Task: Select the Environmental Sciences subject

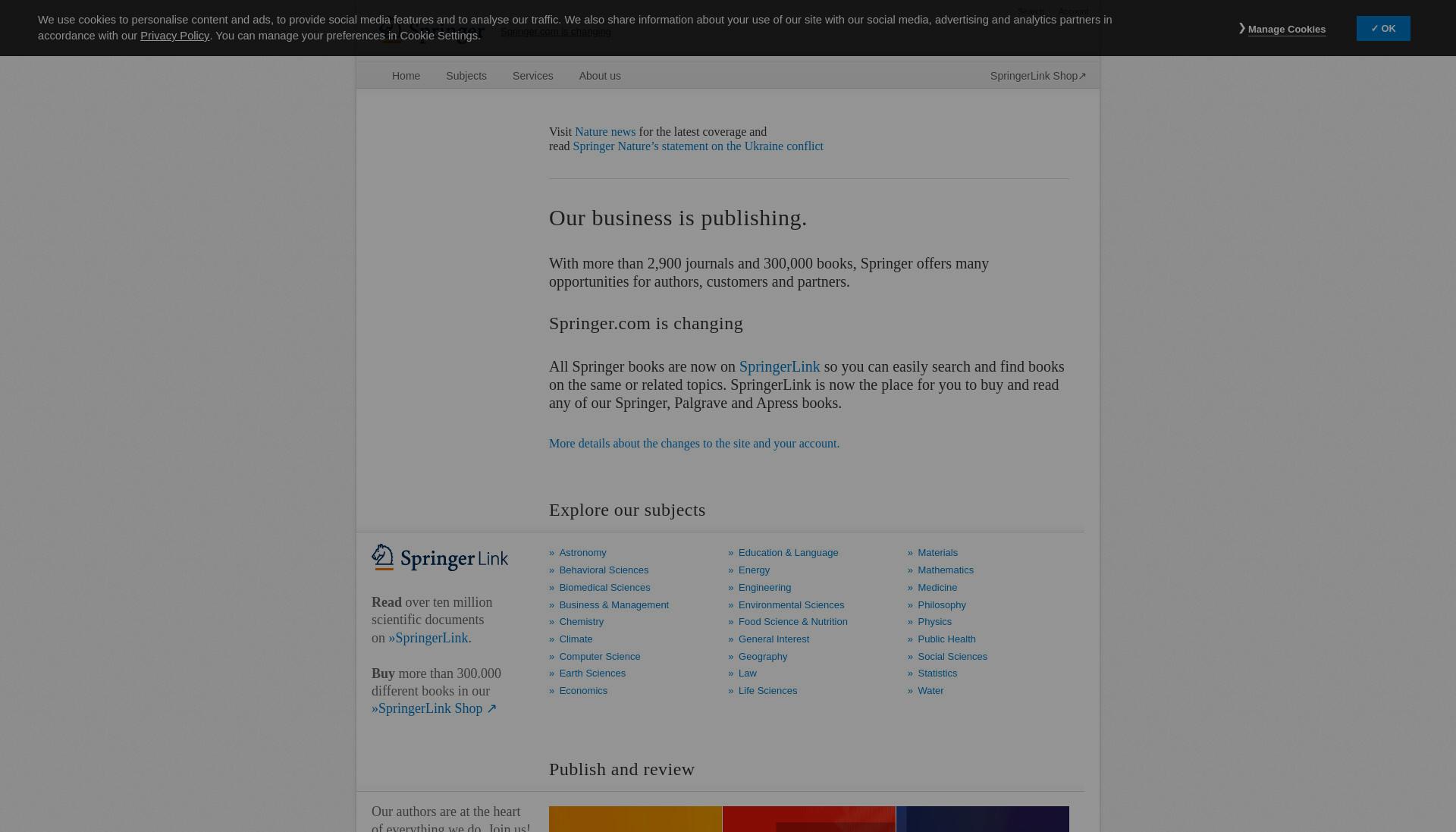Action: pos(791,605)
